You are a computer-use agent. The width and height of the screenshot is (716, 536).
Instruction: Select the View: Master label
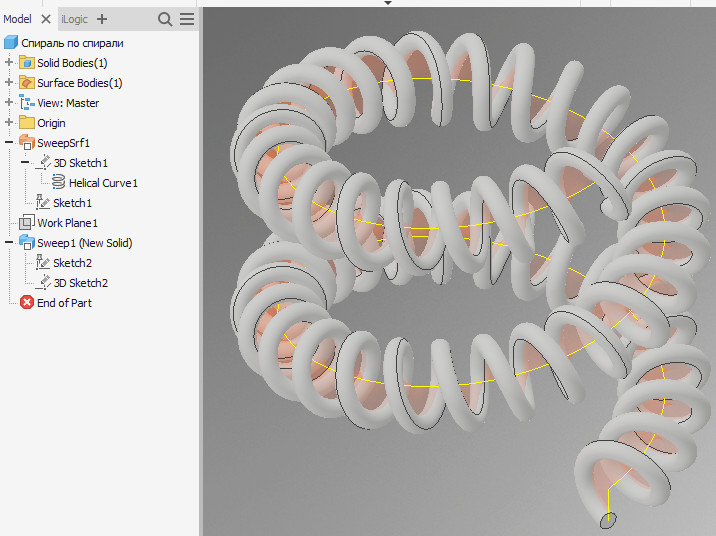coord(68,103)
